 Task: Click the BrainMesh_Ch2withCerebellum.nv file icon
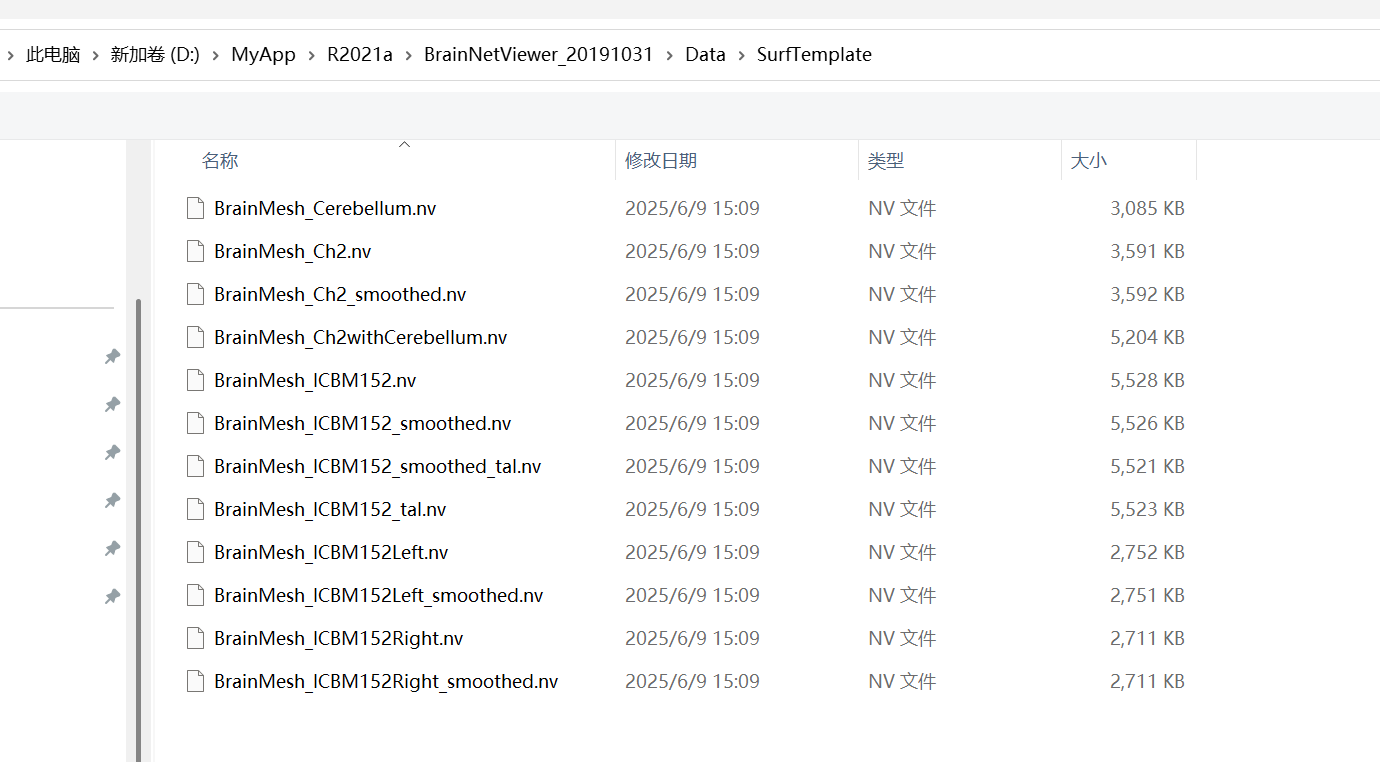195,337
